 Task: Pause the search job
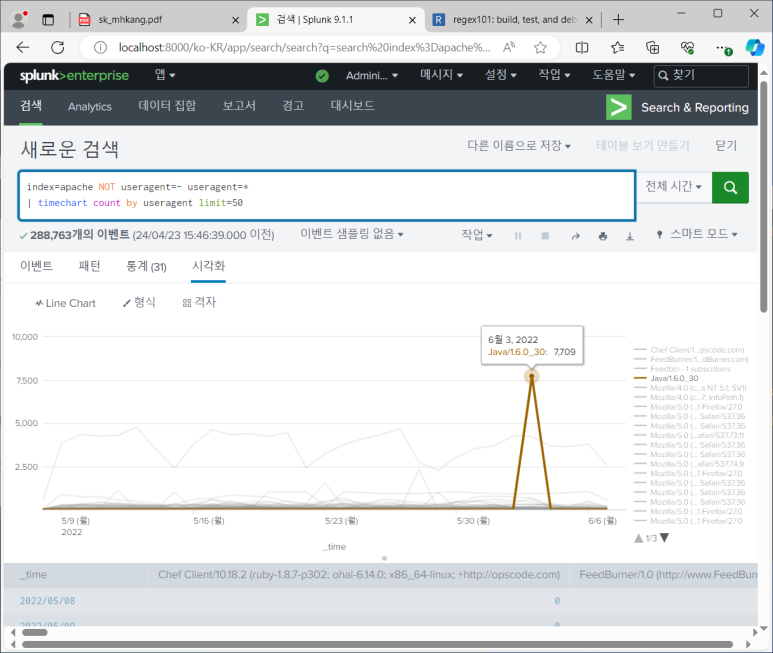(518, 236)
